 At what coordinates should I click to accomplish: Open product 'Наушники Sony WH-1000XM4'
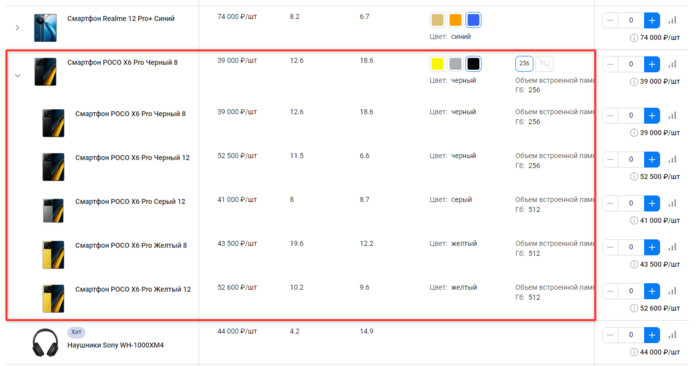click(116, 345)
